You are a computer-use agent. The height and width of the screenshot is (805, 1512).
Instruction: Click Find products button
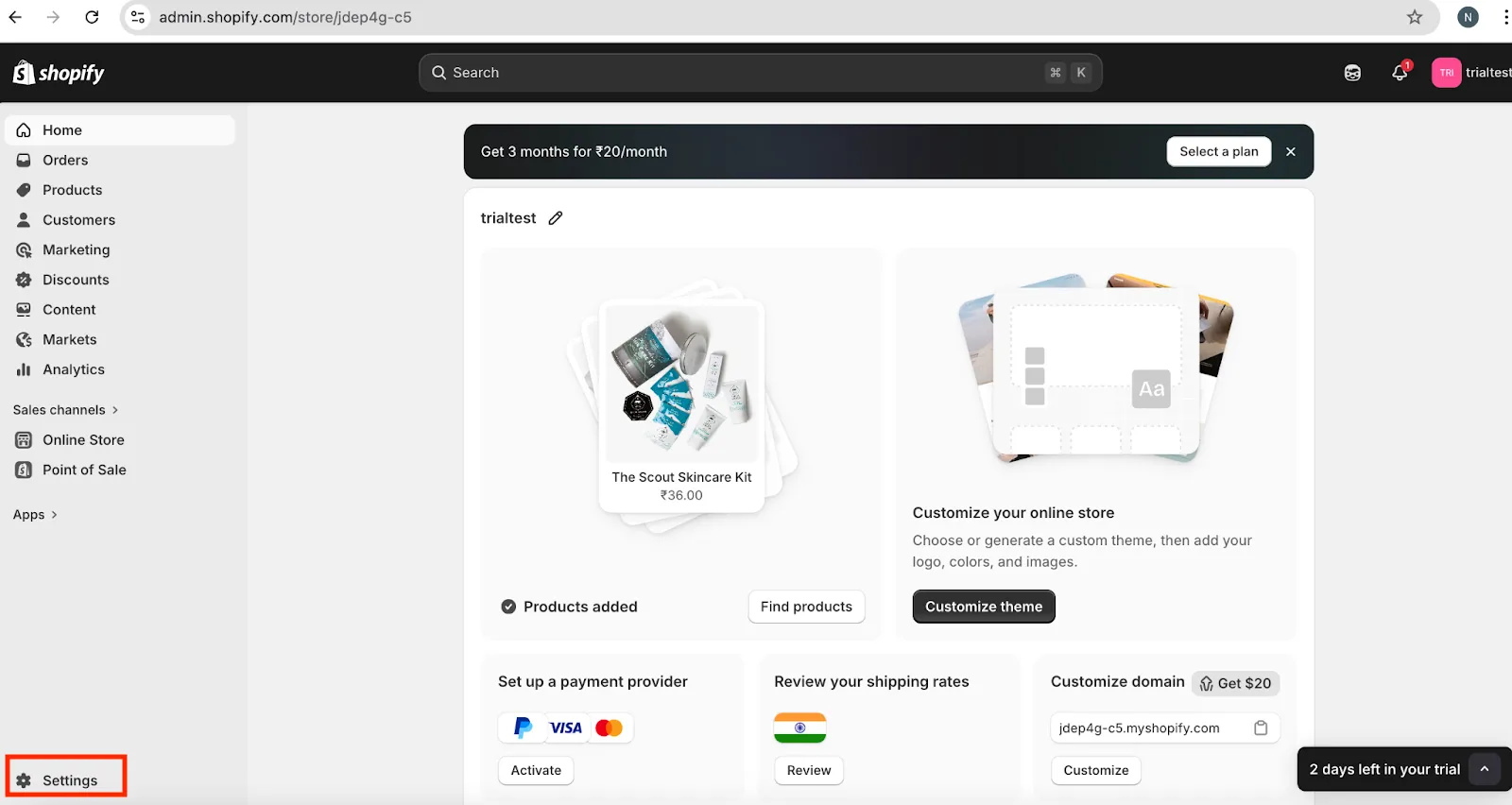806,607
